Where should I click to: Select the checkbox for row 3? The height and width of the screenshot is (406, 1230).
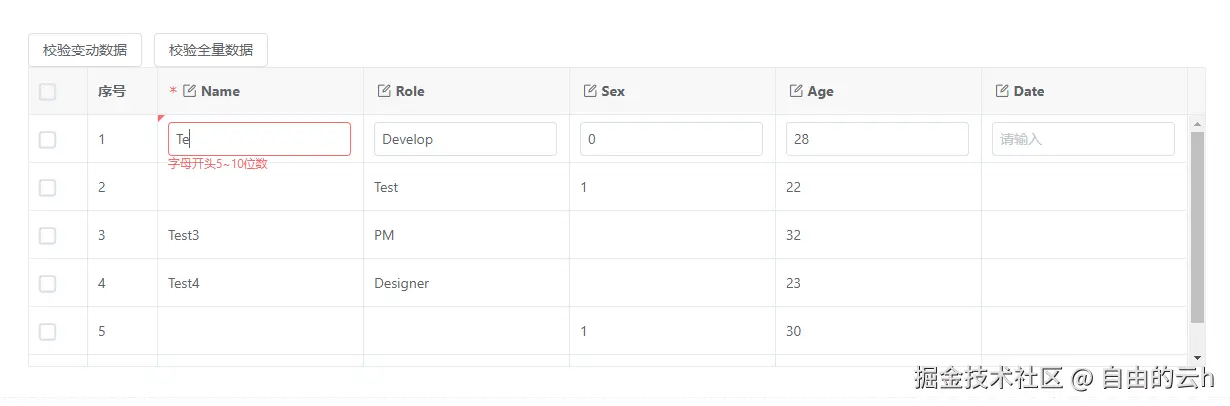48,236
